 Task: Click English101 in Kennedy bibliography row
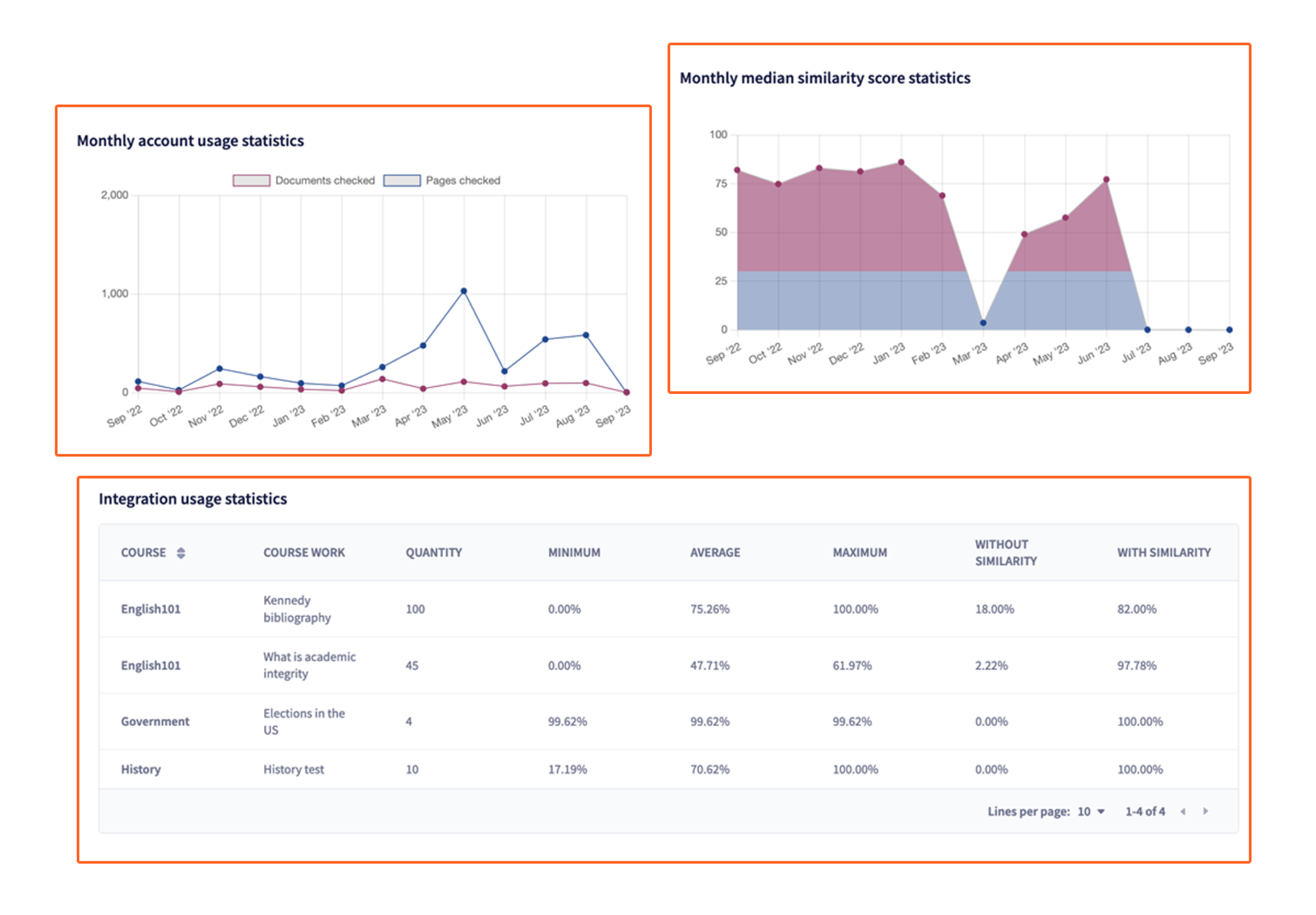point(150,609)
